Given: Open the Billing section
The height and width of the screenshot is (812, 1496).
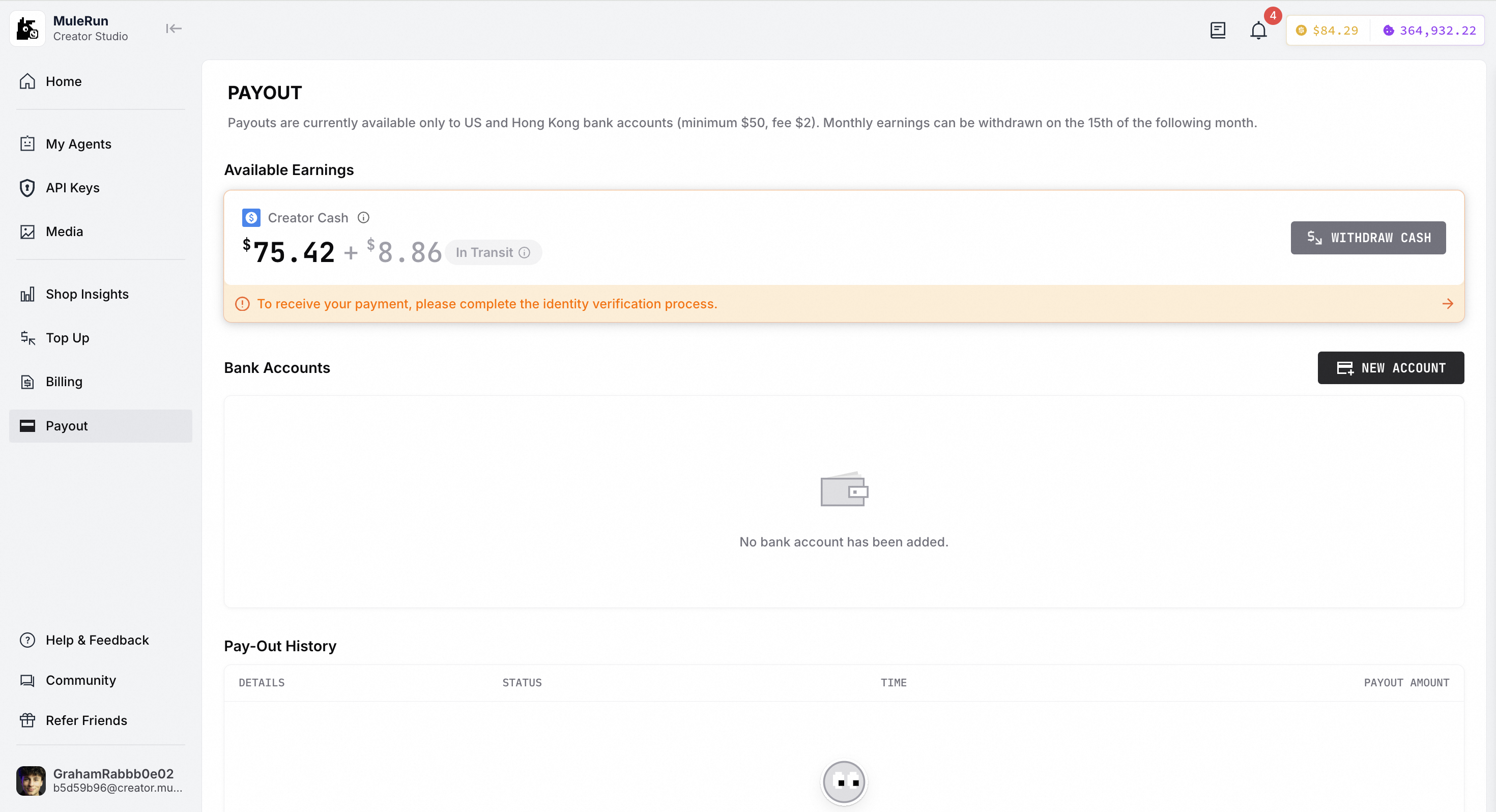Looking at the screenshot, I should tap(64, 382).
